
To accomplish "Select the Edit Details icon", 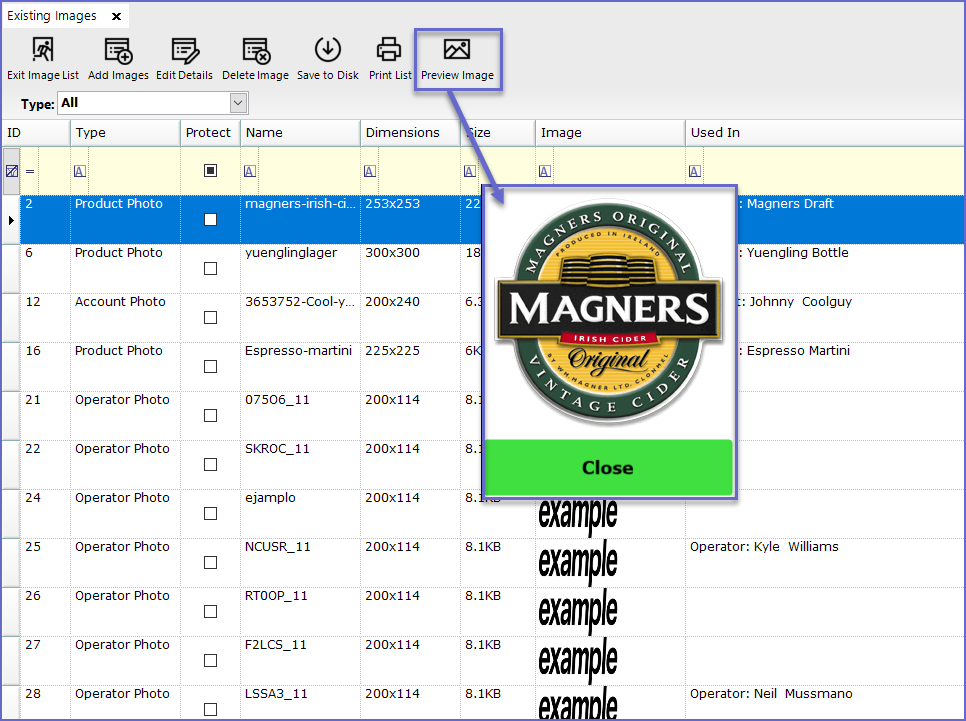I will (x=185, y=49).
